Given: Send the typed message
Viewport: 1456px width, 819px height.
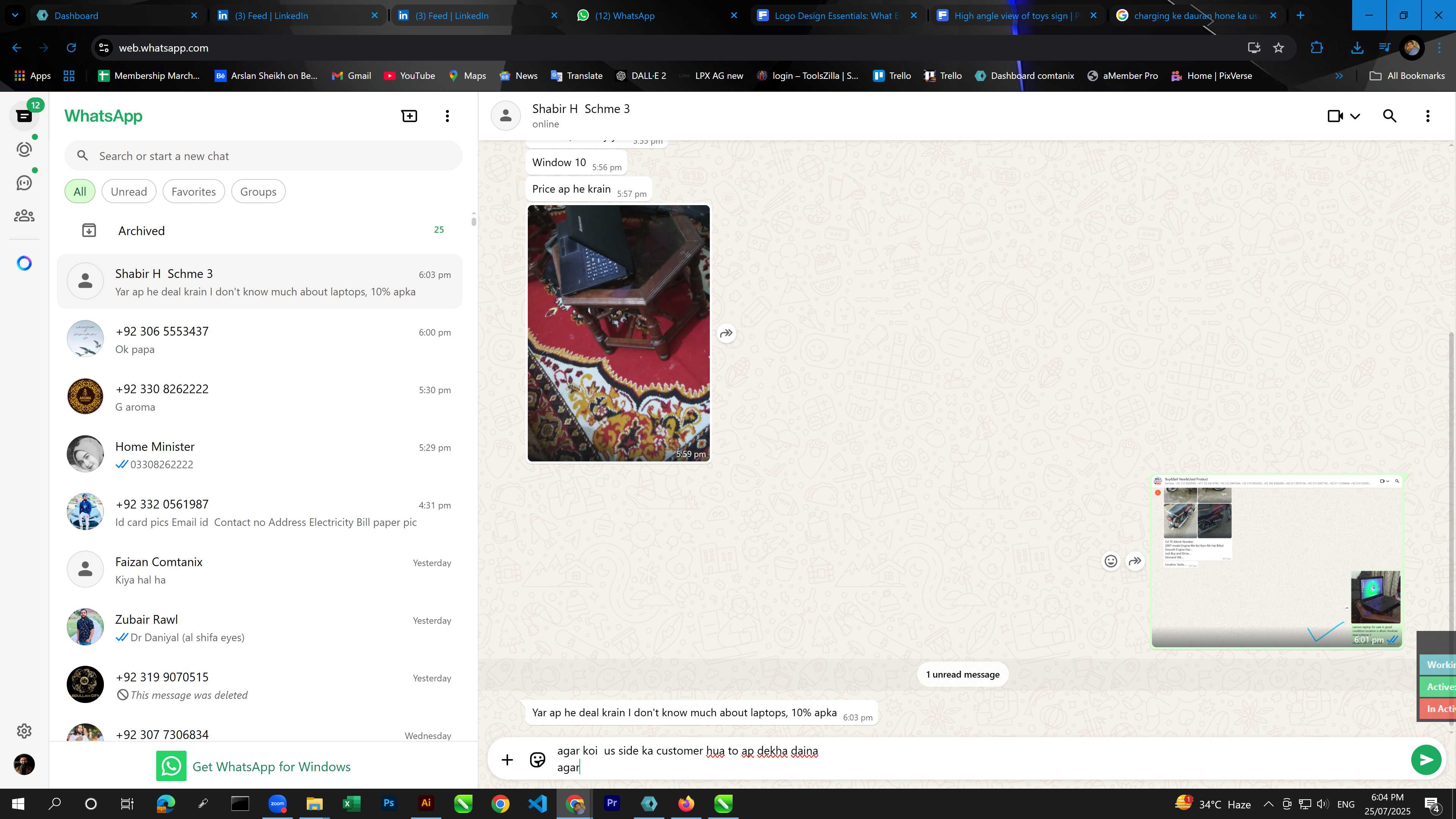Looking at the screenshot, I should point(1426,759).
